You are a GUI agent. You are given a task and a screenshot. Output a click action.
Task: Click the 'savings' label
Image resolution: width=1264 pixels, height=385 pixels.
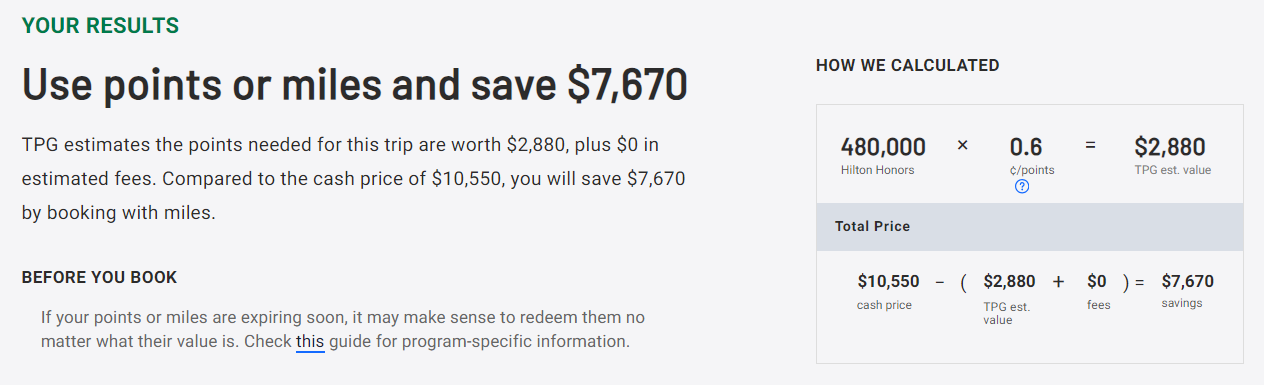click(x=1182, y=303)
